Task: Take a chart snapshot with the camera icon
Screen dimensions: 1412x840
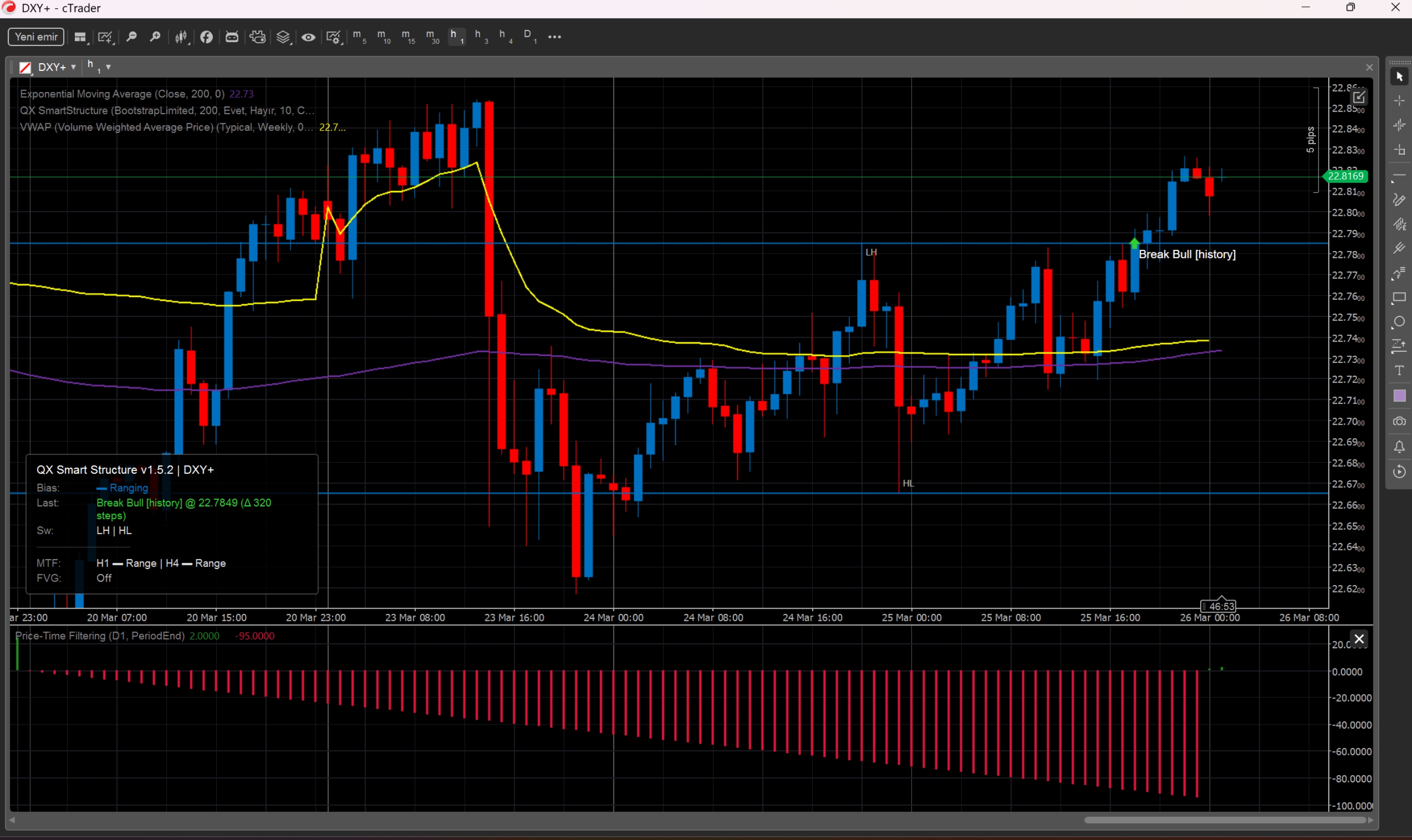Action: tap(1400, 421)
